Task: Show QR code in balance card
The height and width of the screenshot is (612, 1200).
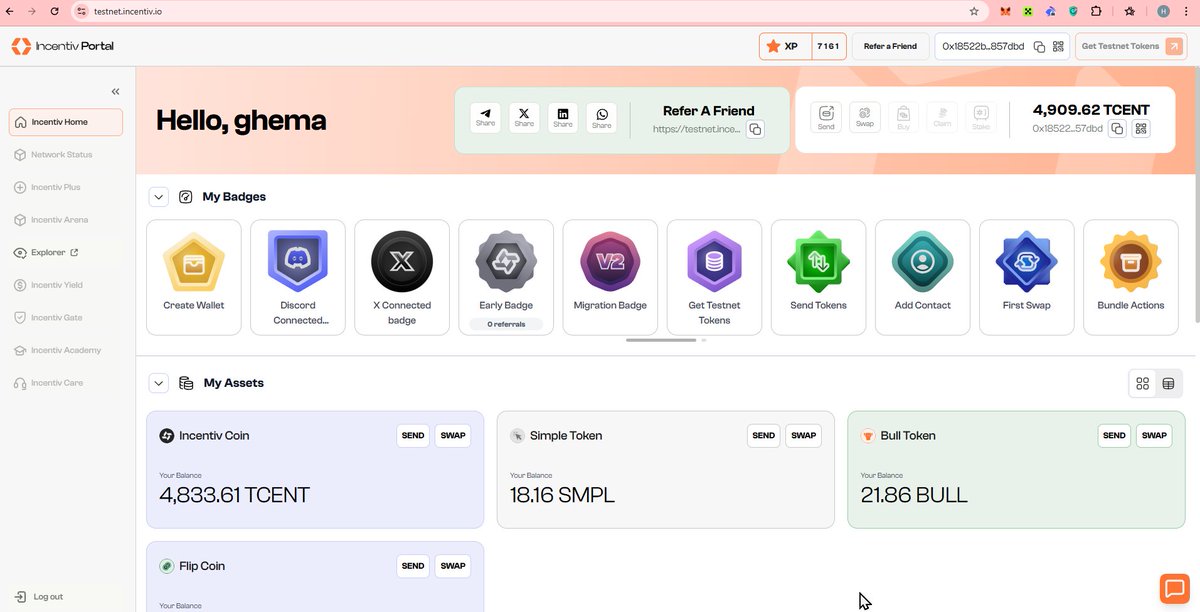Action: click(x=1141, y=129)
